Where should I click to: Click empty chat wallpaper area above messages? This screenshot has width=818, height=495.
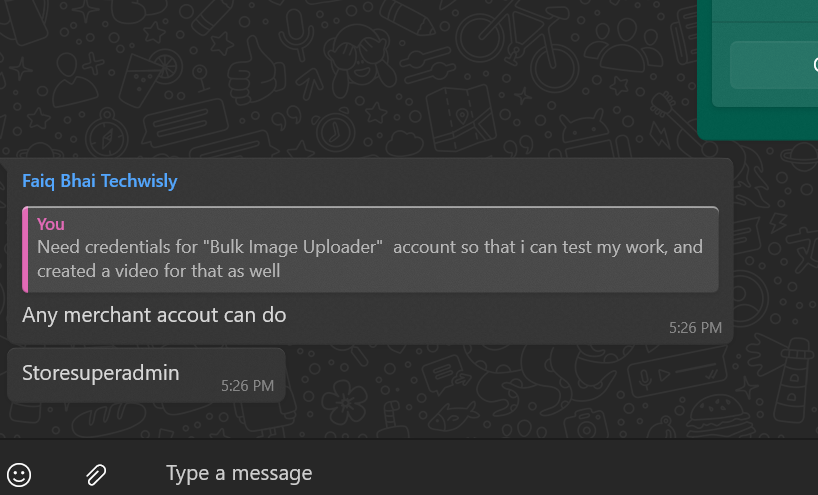[339, 78]
